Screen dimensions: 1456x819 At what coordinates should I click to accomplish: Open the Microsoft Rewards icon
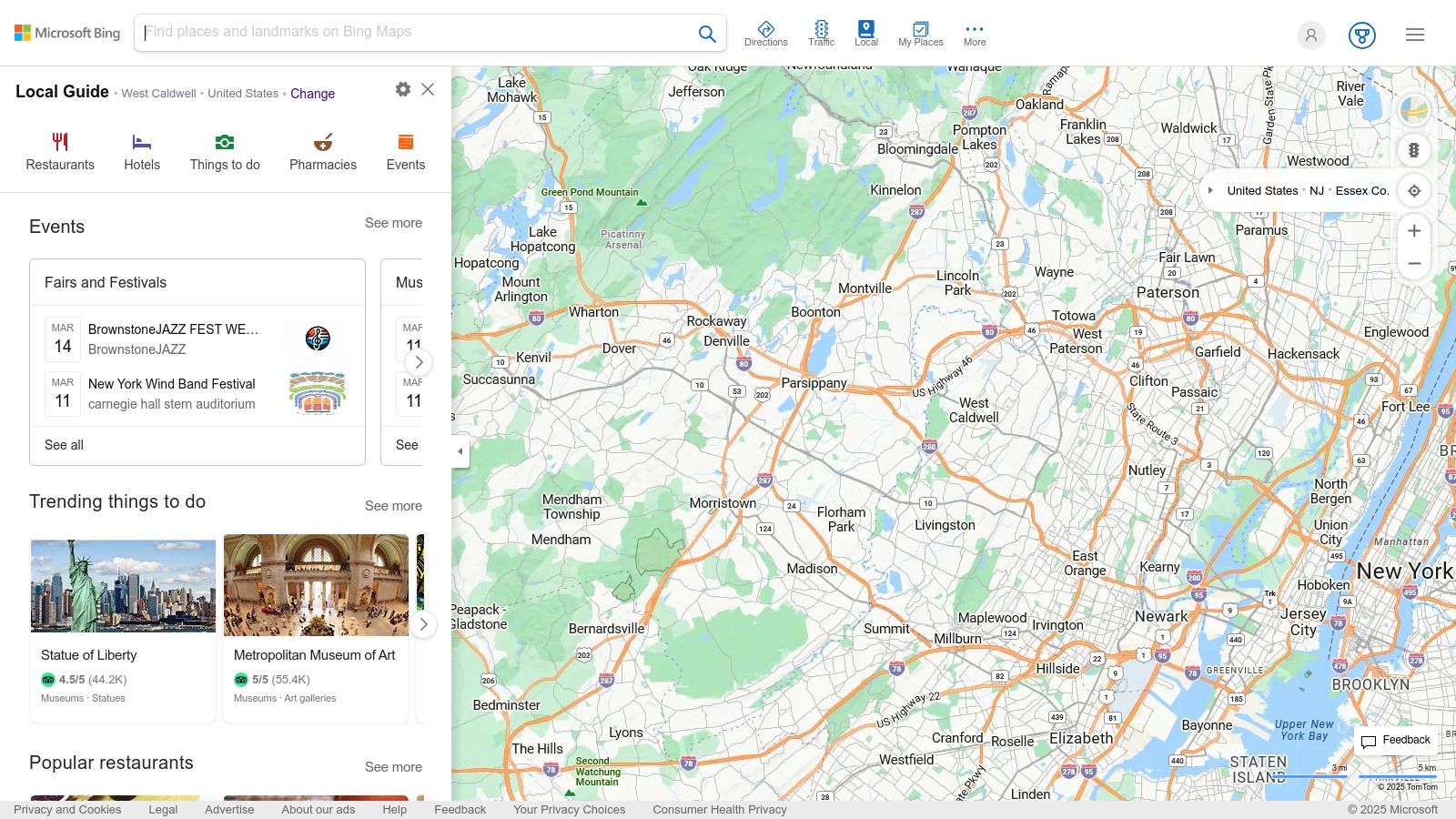pos(1361,35)
